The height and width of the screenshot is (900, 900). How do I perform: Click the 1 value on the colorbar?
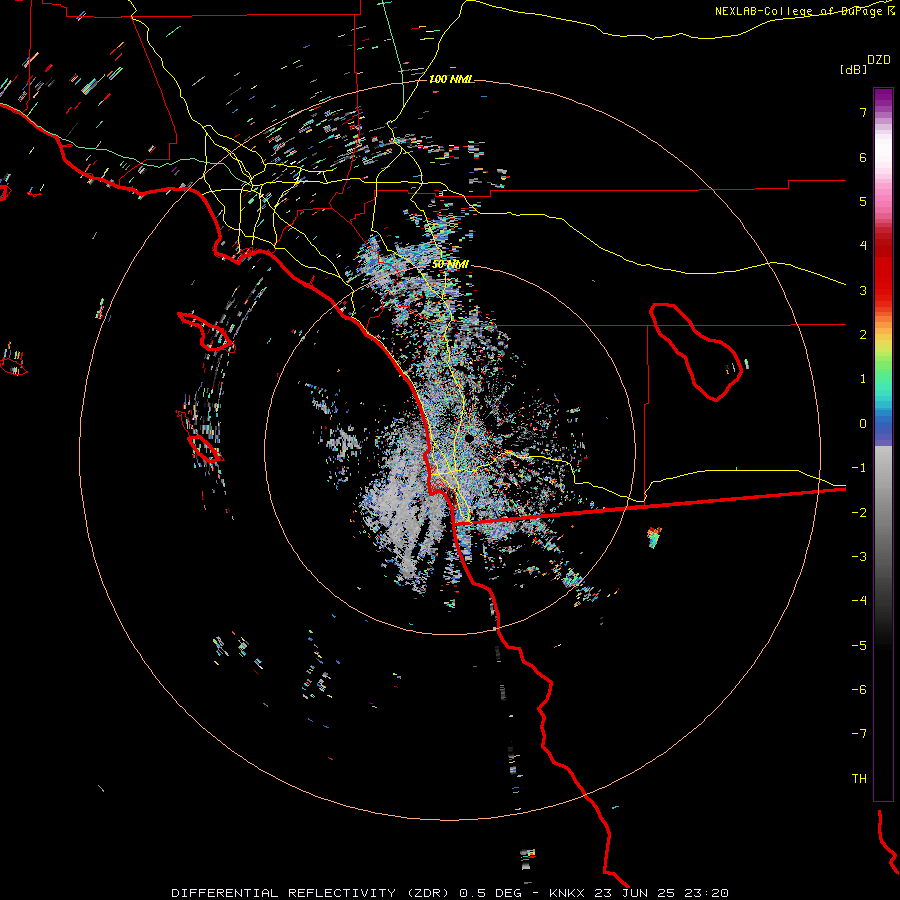(863, 379)
